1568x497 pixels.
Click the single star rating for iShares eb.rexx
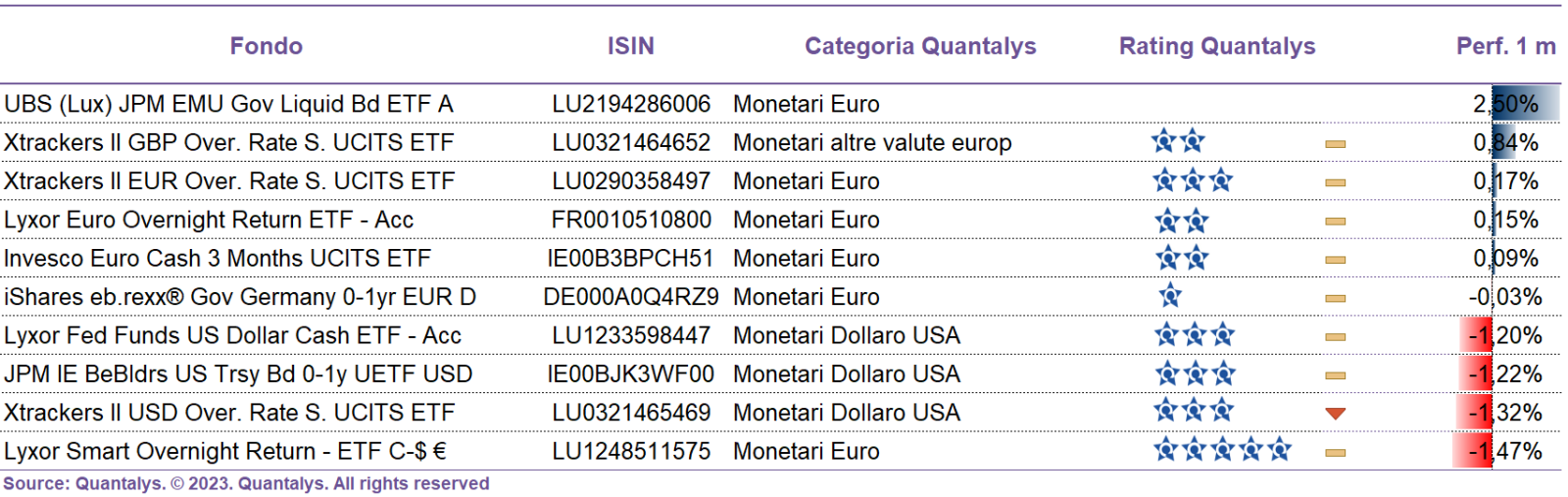coord(1170,296)
